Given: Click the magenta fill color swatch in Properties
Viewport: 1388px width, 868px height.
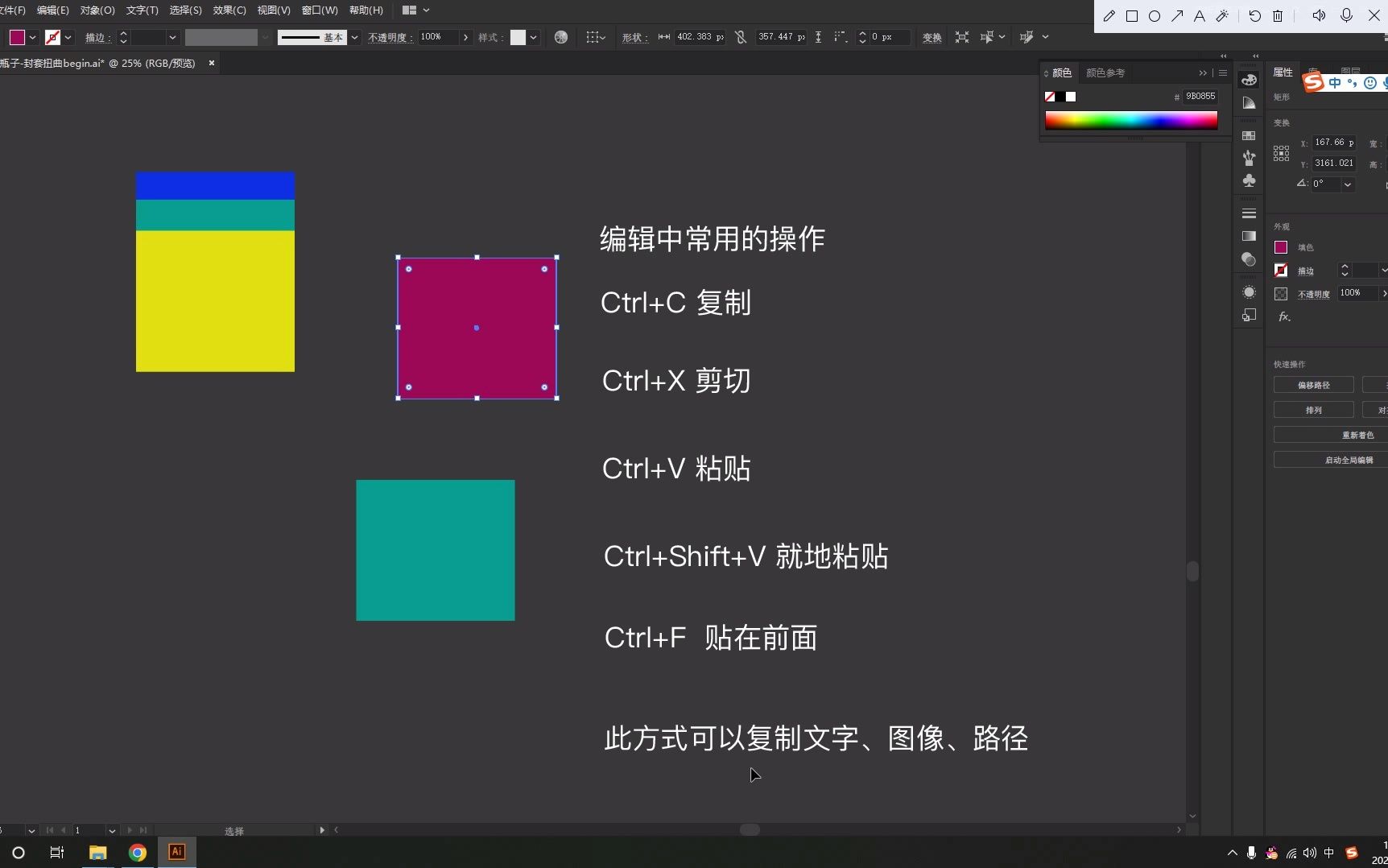Looking at the screenshot, I should tap(1281, 247).
